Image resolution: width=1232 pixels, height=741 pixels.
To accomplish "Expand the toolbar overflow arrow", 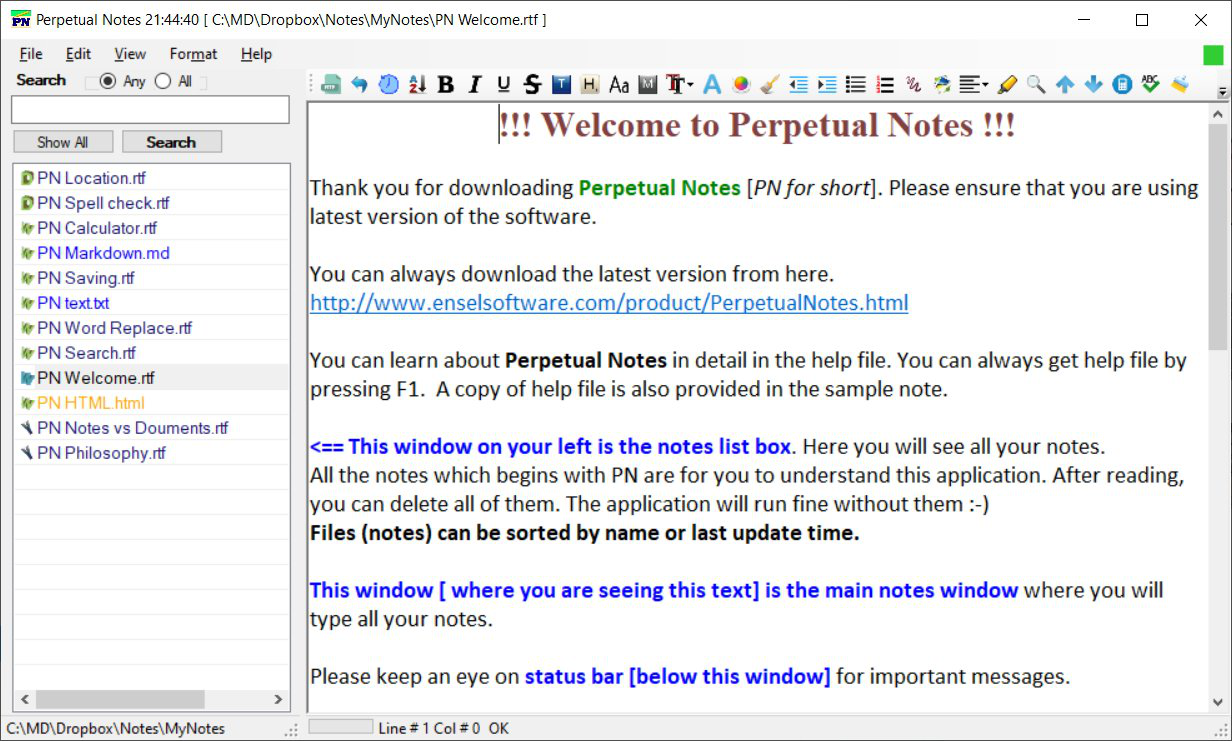I will (x=1222, y=92).
